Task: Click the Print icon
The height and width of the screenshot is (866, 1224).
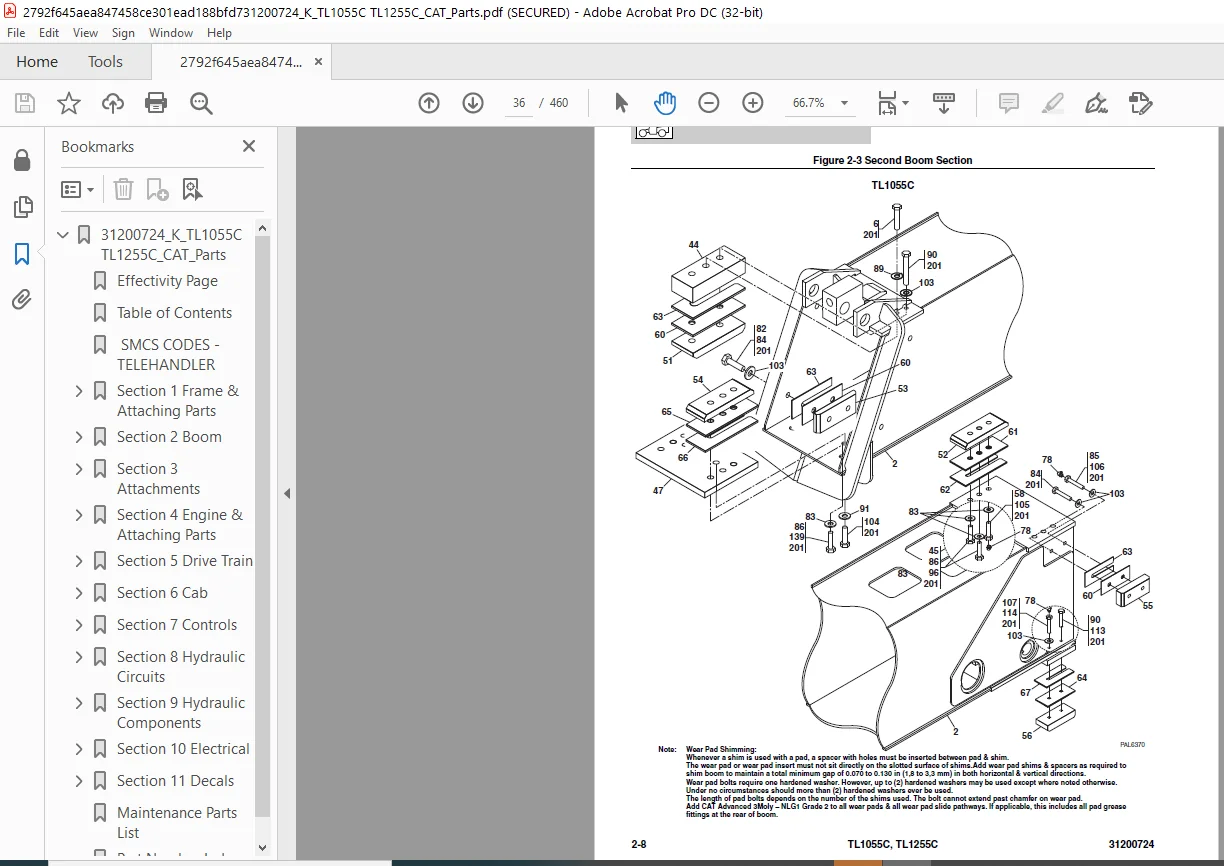Action: coord(156,103)
